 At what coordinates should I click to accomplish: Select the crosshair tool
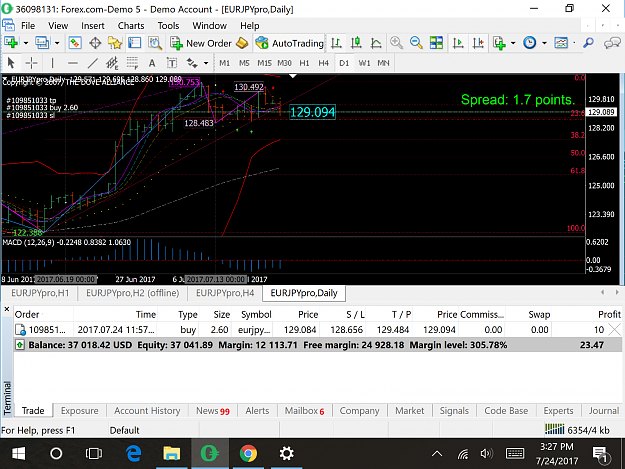(x=31, y=63)
